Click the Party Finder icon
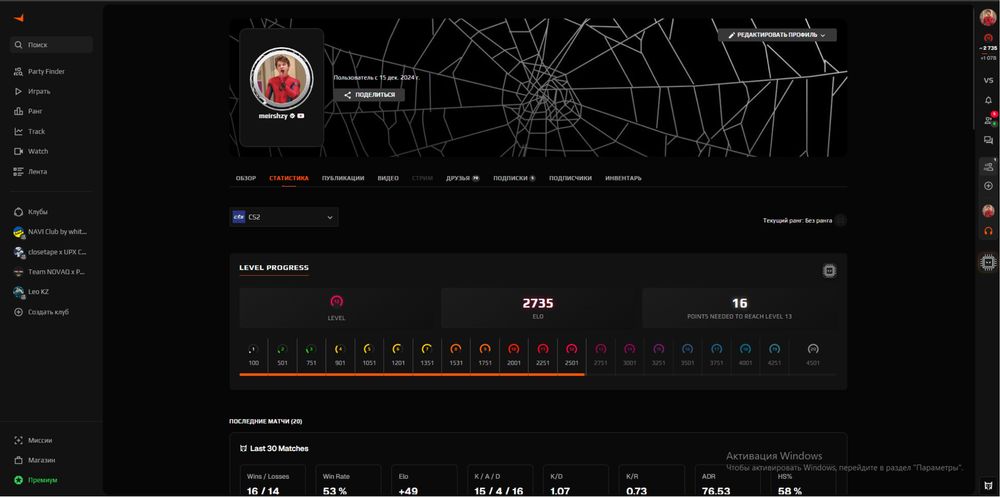Screen dimensions: 1000x497 (18, 71)
